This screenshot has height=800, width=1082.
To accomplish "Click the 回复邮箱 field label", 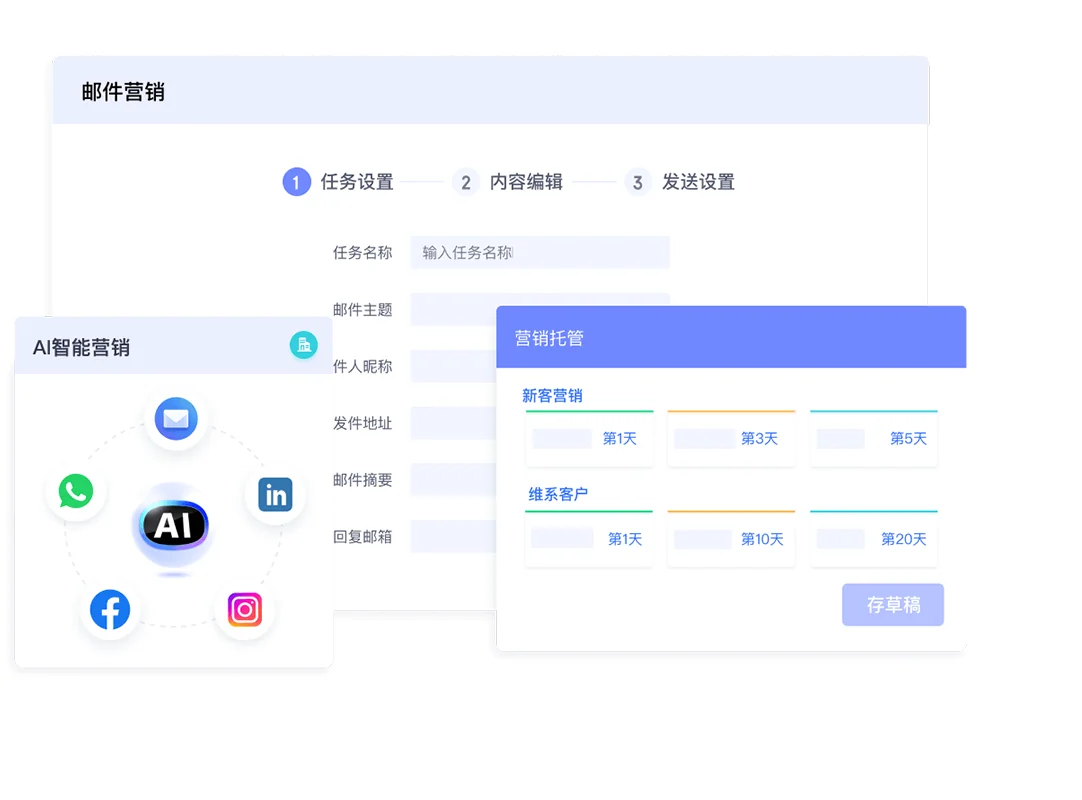I will point(362,536).
